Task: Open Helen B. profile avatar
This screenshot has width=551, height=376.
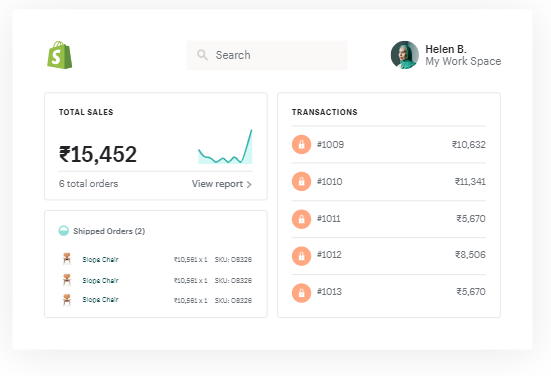Action: (405, 55)
